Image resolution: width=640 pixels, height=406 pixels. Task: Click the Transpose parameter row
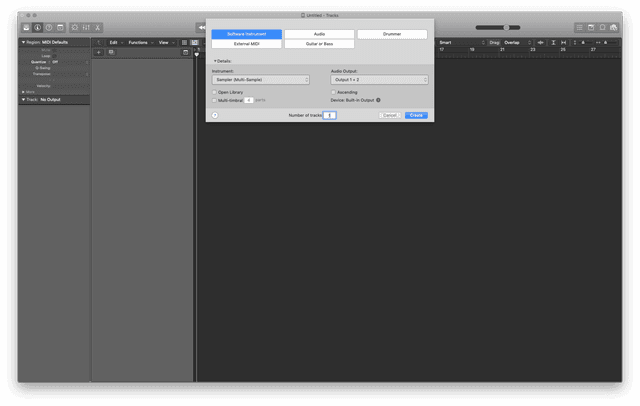coord(54,74)
